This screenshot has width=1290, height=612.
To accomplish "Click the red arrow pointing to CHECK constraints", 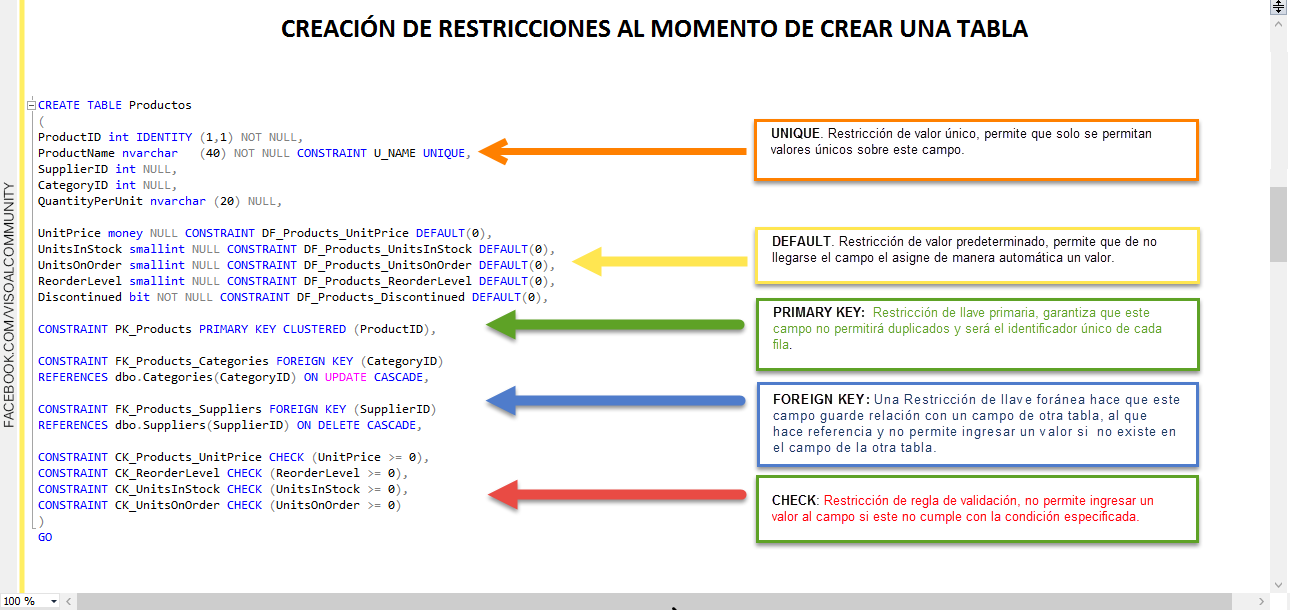I will pos(615,494).
